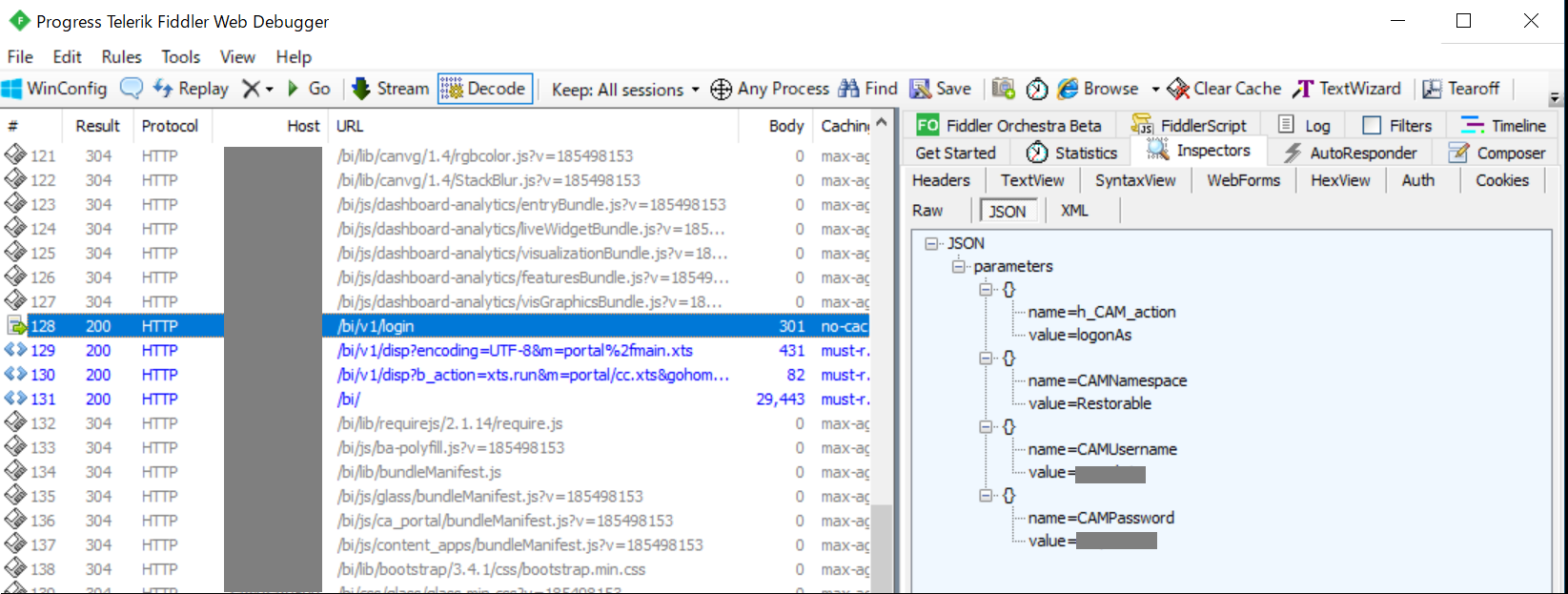Click the camera screenshot icon

[x=1003, y=89]
